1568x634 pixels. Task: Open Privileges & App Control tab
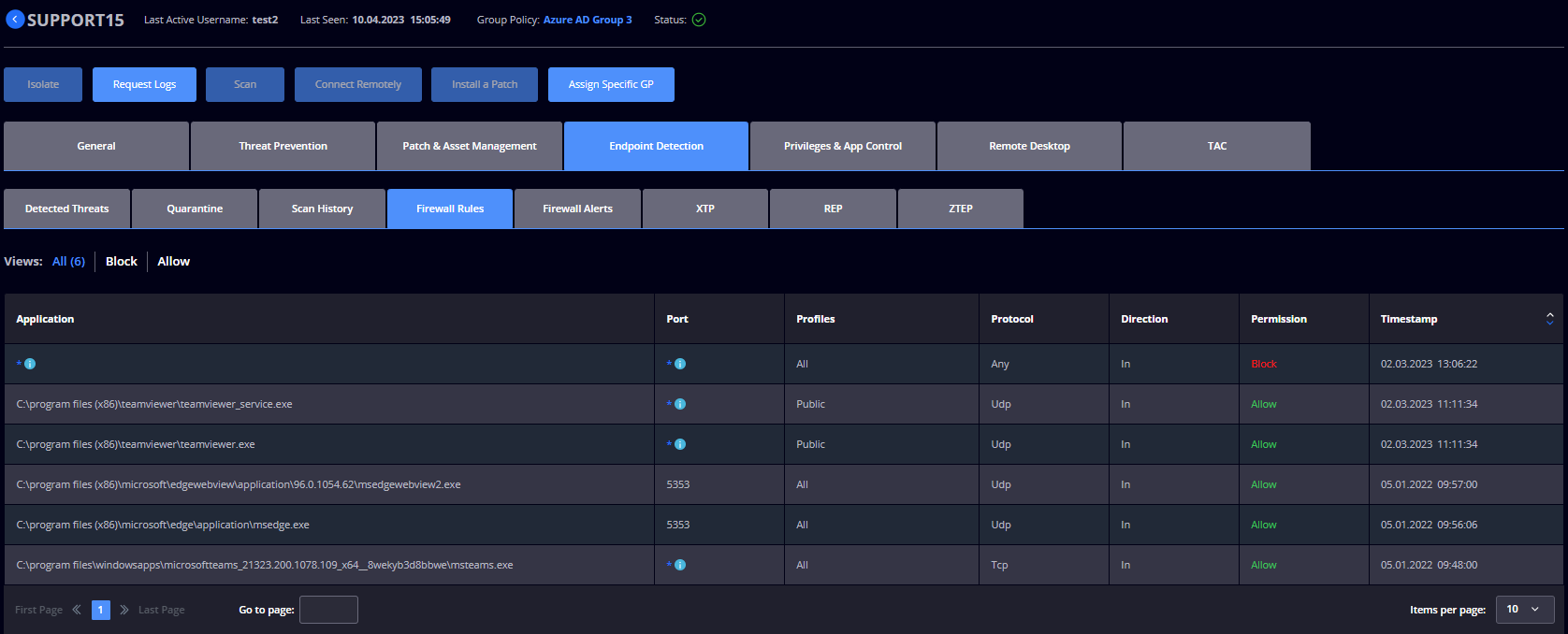pos(843,146)
